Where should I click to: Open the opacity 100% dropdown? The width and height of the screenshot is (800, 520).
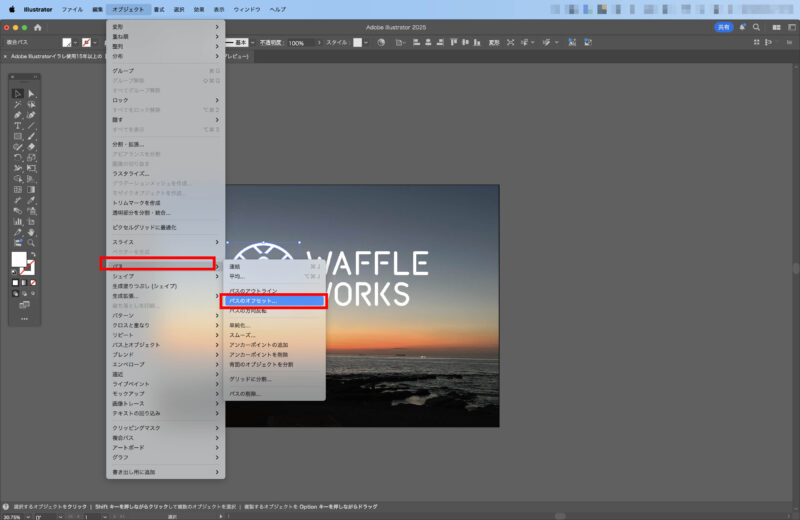tap(318, 43)
